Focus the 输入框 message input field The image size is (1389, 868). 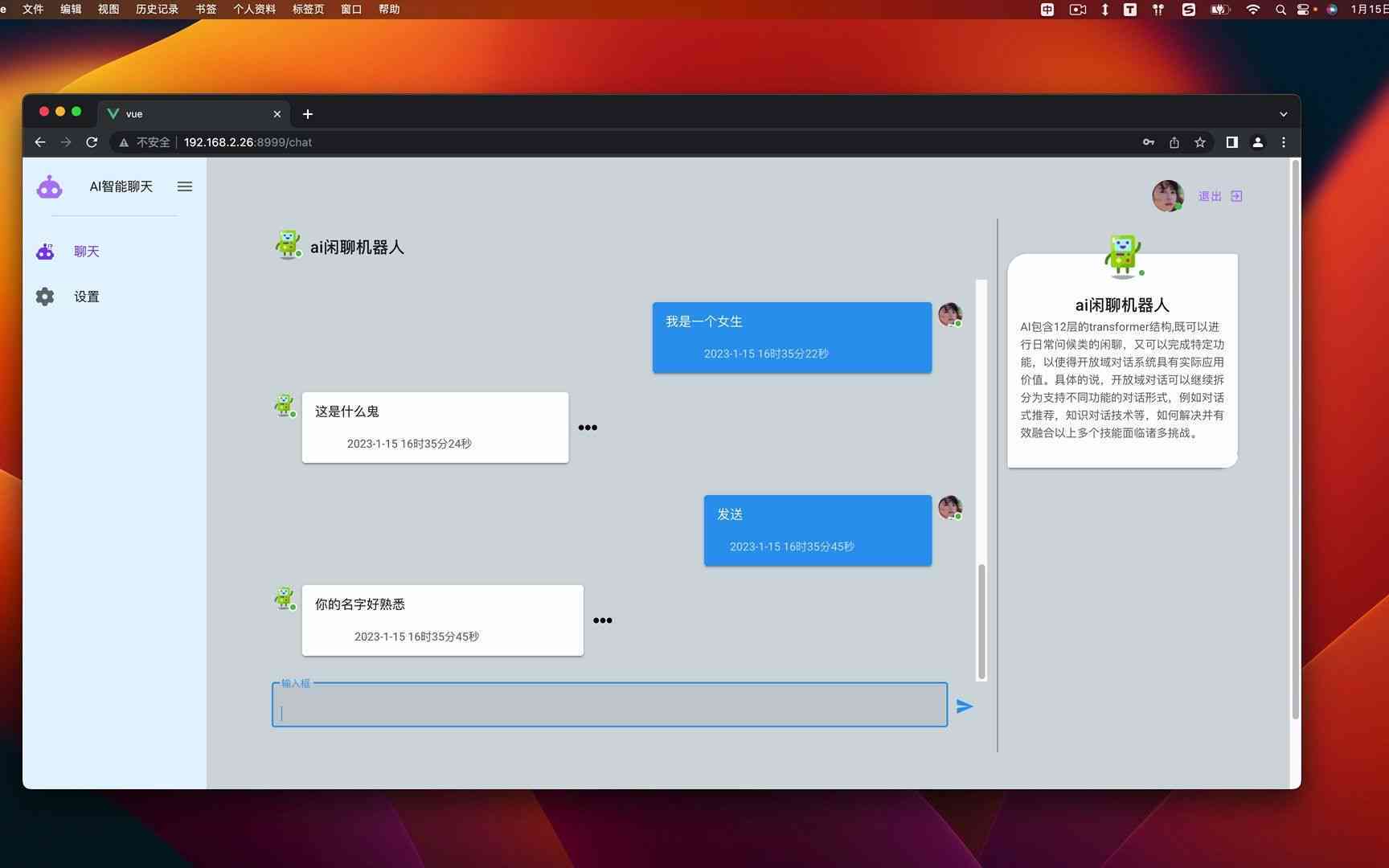(609, 705)
